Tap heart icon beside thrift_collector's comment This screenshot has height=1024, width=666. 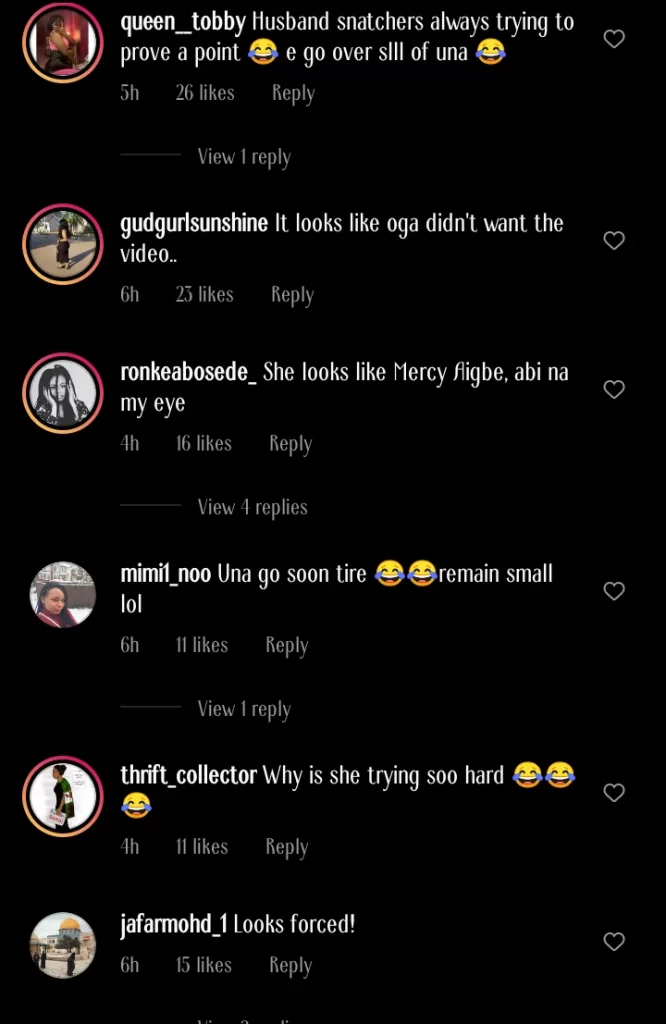tap(614, 792)
